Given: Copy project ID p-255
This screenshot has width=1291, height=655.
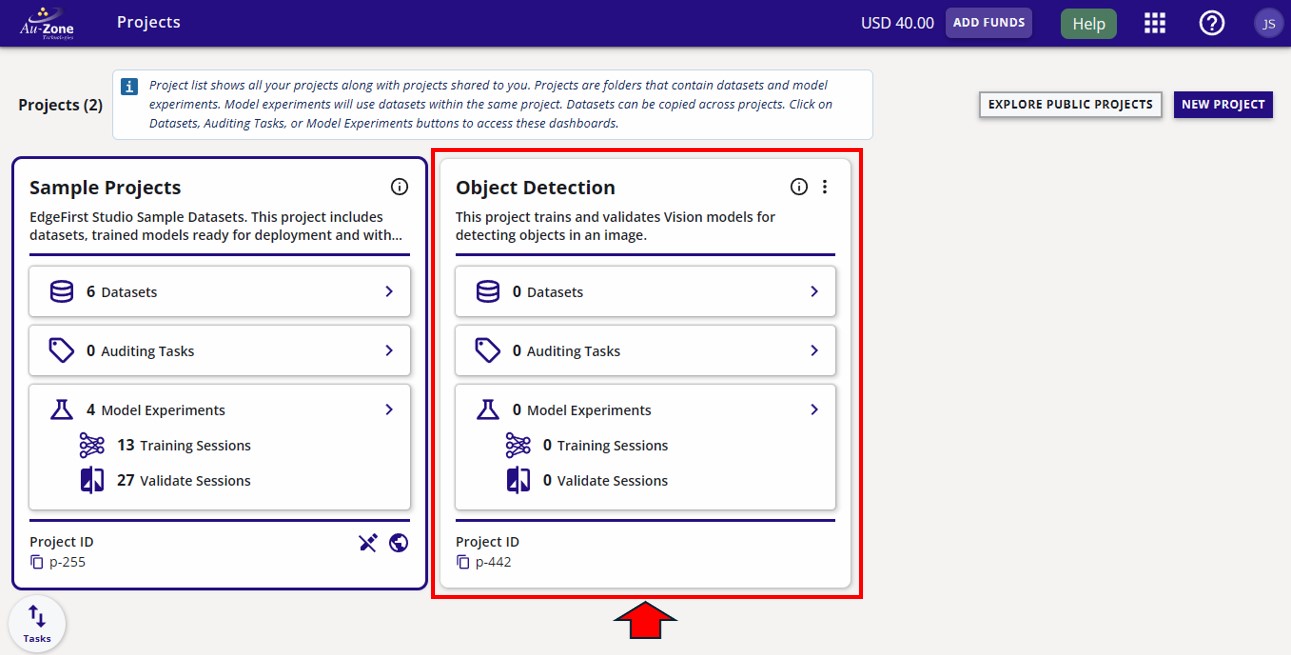Looking at the screenshot, I should coord(37,562).
